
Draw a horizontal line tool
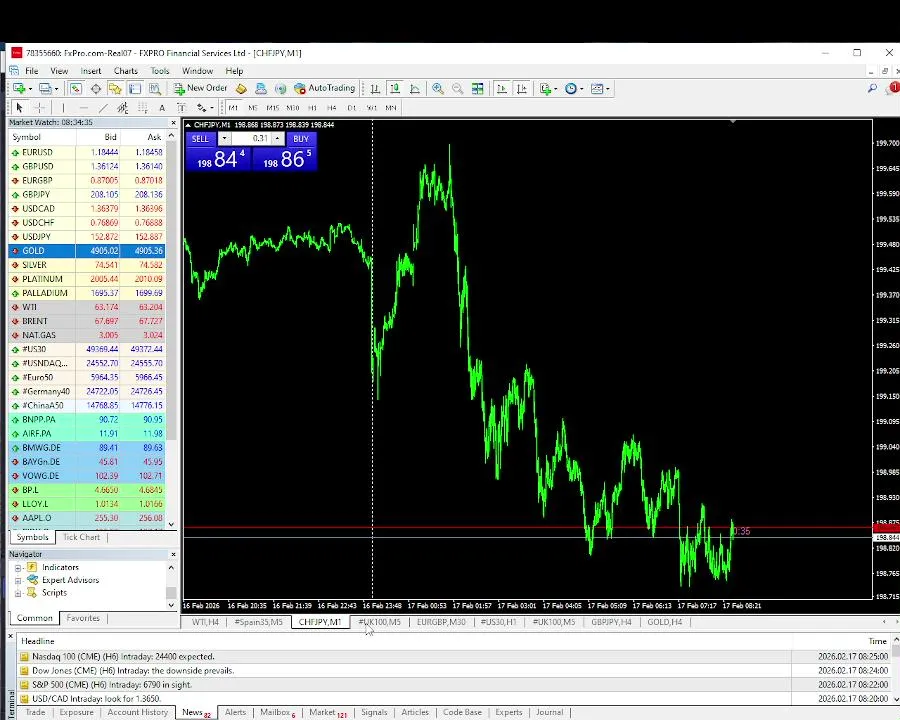point(83,108)
